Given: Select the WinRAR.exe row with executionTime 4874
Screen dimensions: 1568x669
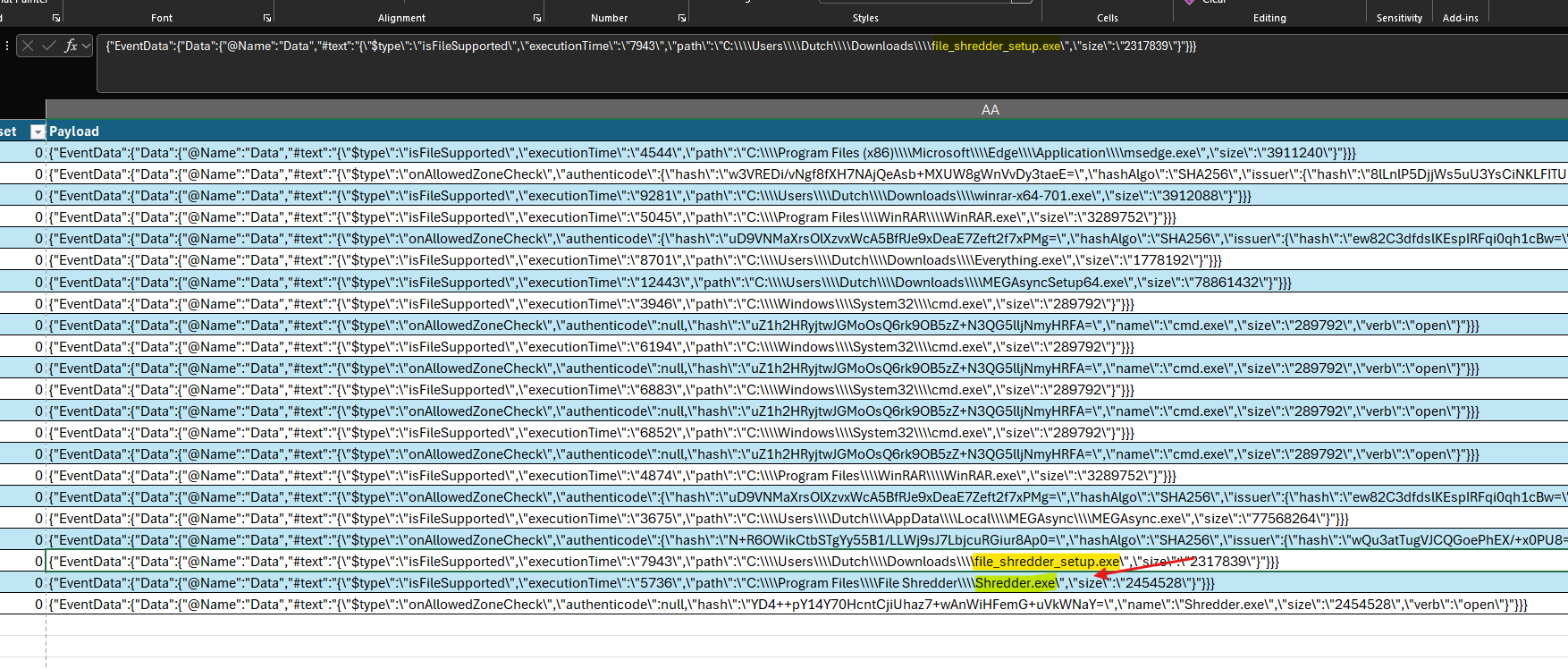Looking at the screenshot, I should point(807,476).
